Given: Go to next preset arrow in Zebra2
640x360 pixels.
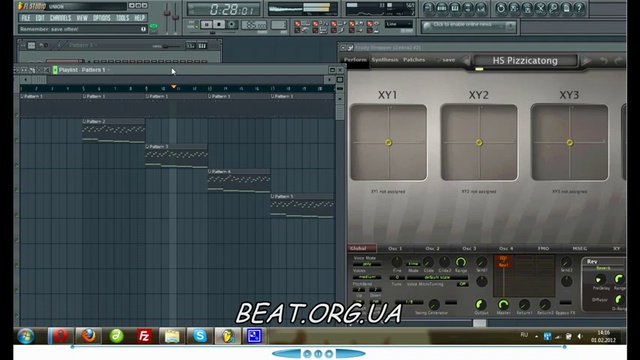Looking at the screenshot, I should tap(586, 61).
